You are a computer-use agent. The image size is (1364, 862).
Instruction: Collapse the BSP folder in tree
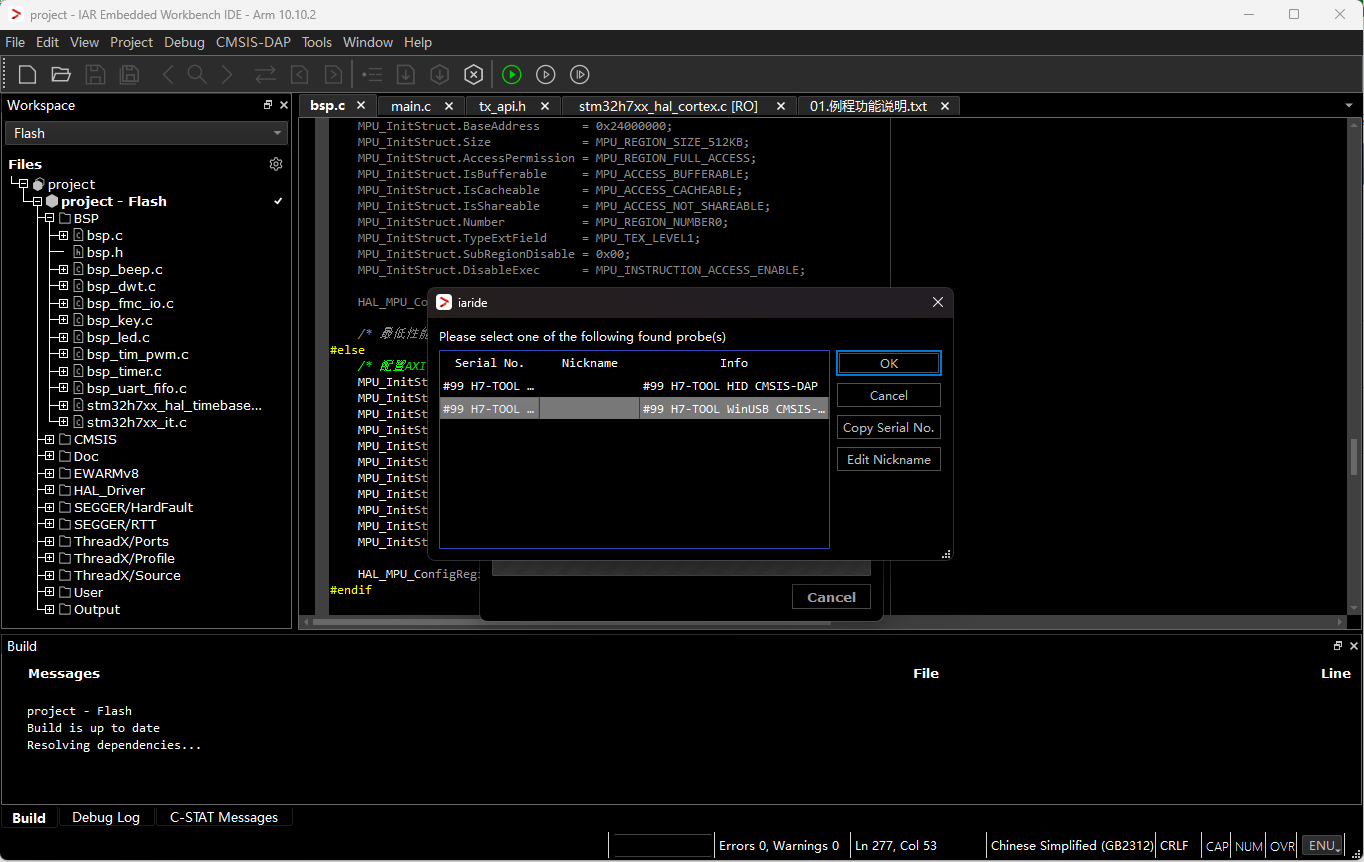coord(48,218)
